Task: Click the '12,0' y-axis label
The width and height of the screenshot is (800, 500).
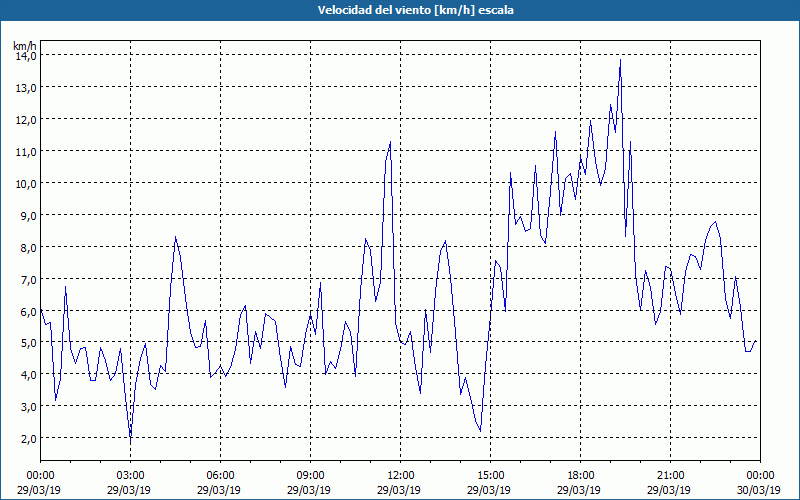Action: tap(26, 120)
